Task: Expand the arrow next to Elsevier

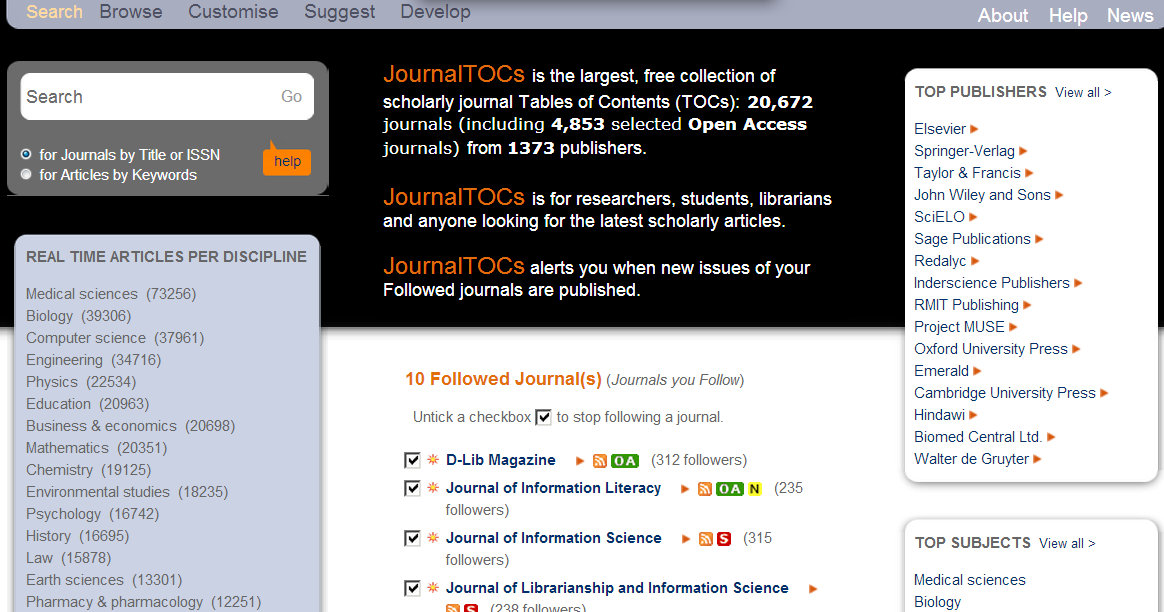Action: [x=975, y=129]
